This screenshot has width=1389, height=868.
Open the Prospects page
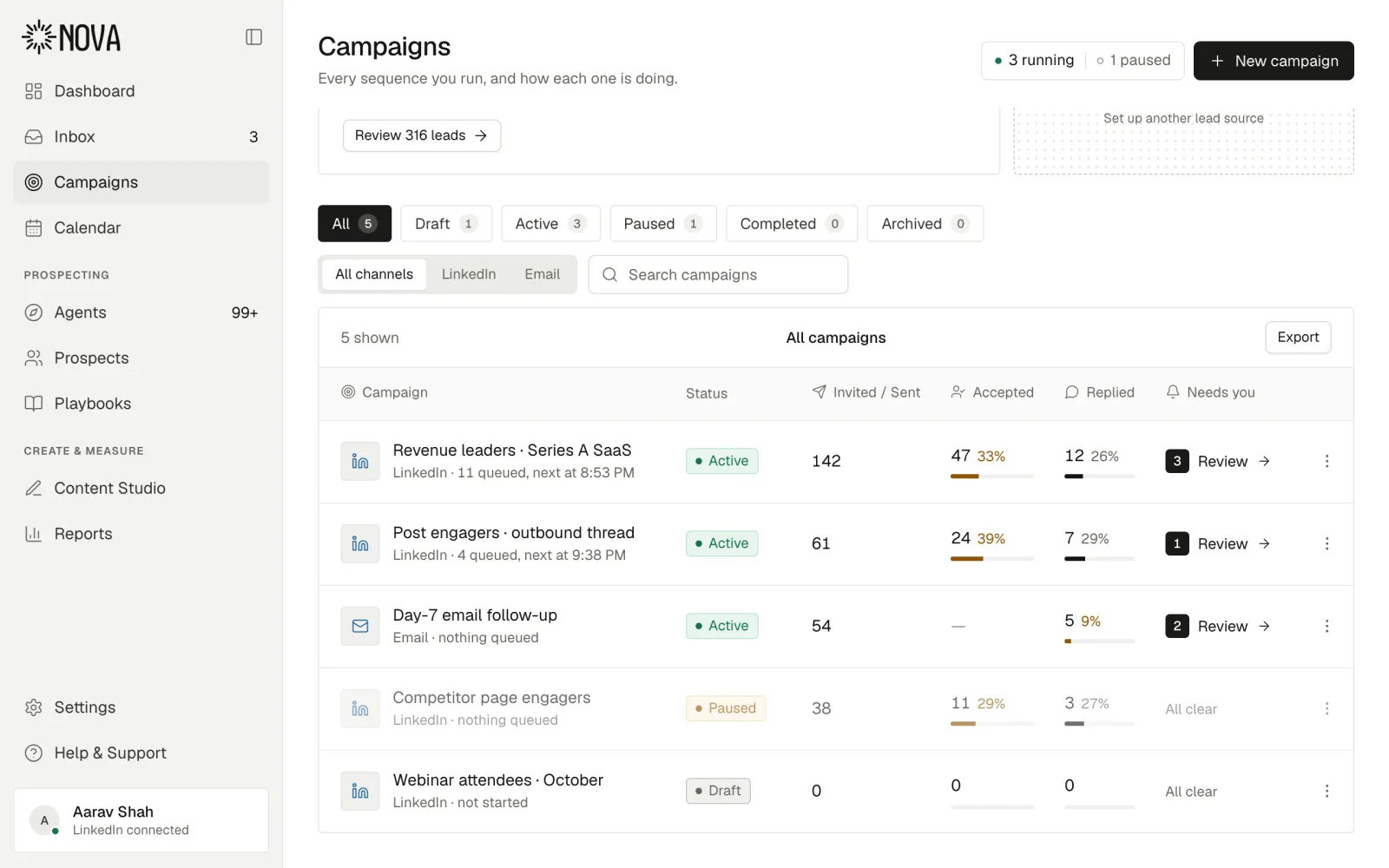141,358
